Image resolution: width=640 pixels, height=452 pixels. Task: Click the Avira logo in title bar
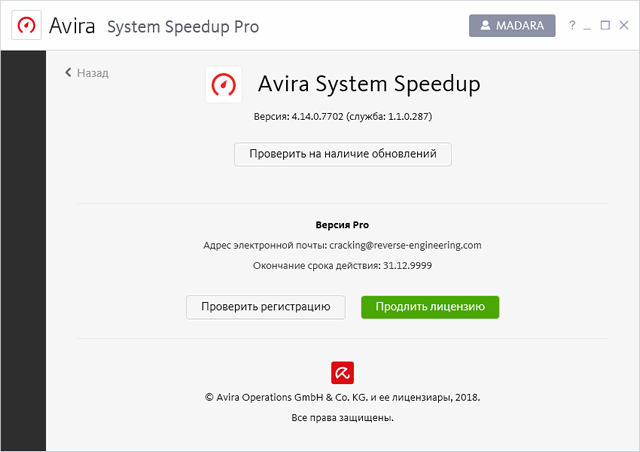point(26,25)
